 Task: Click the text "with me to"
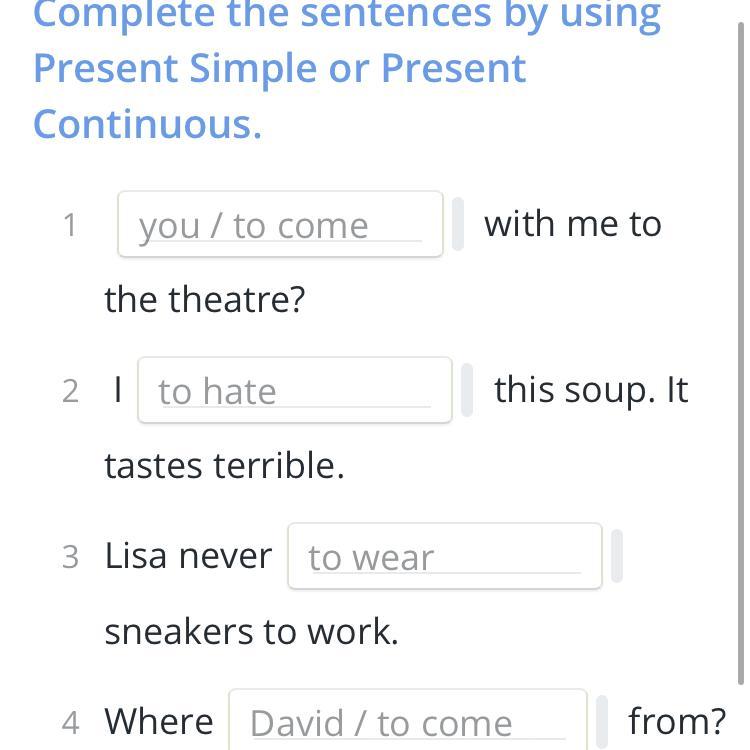tap(572, 224)
